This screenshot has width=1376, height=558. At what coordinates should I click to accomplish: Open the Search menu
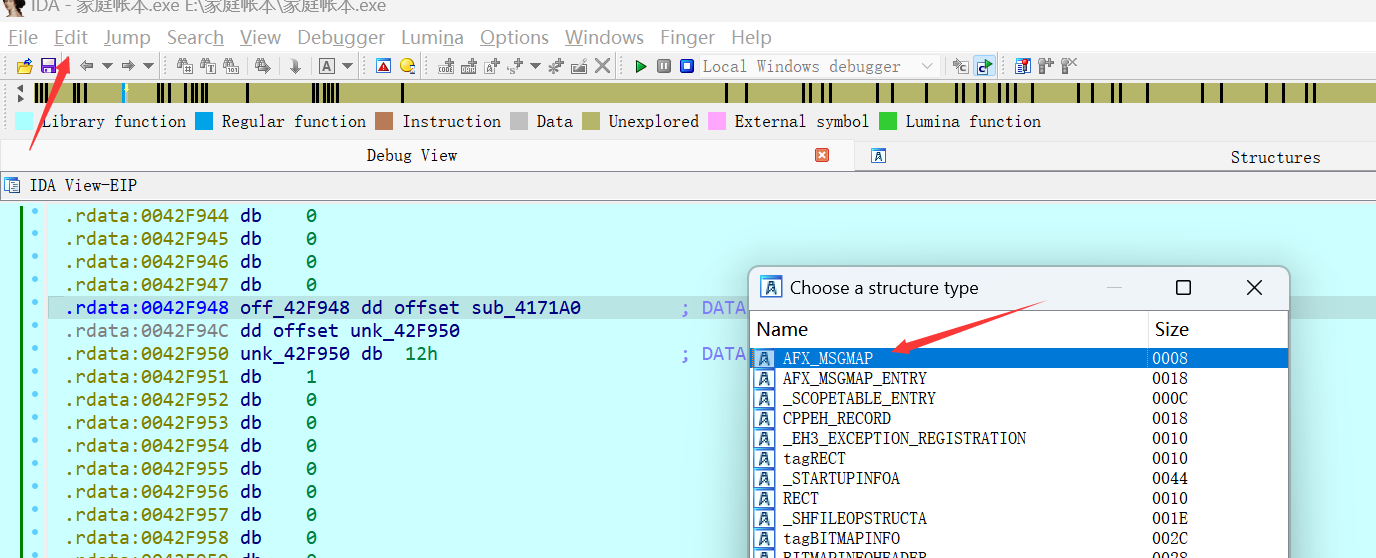pyautogui.click(x=195, y=37)
